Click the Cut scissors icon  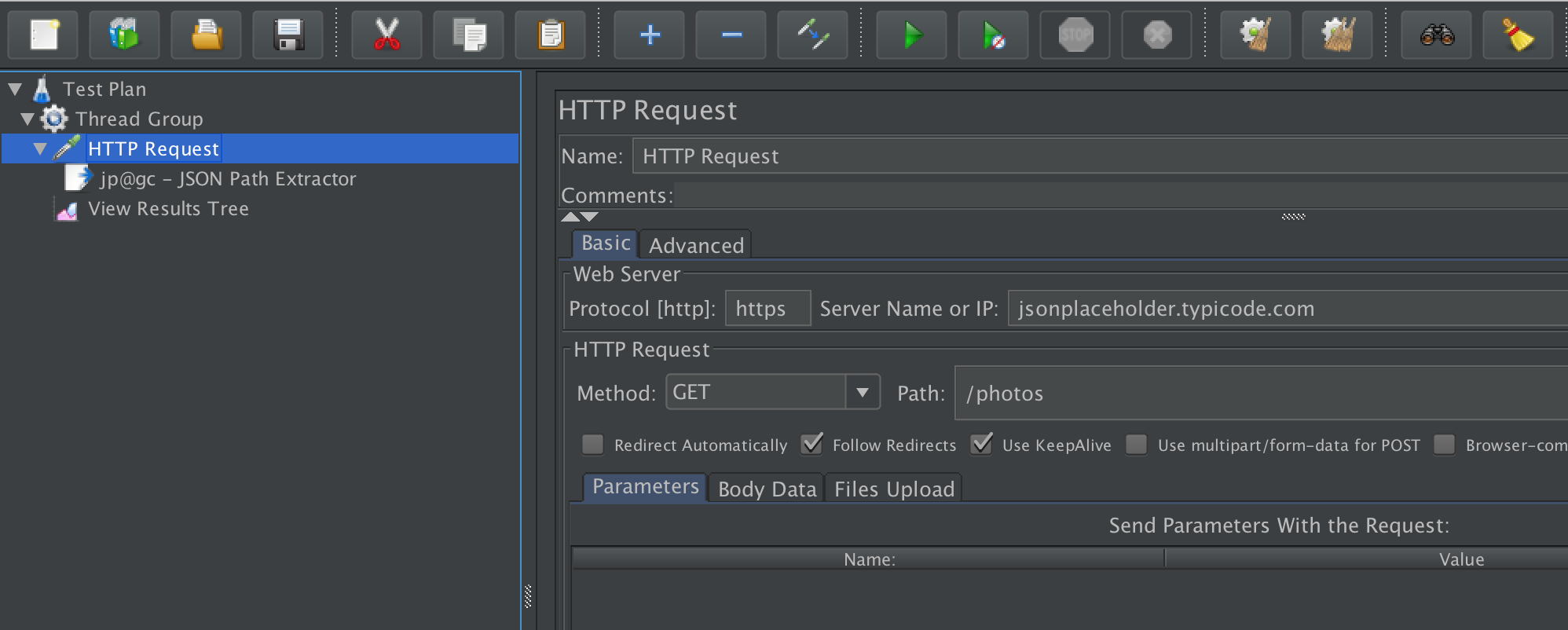(x=387, y=35)
